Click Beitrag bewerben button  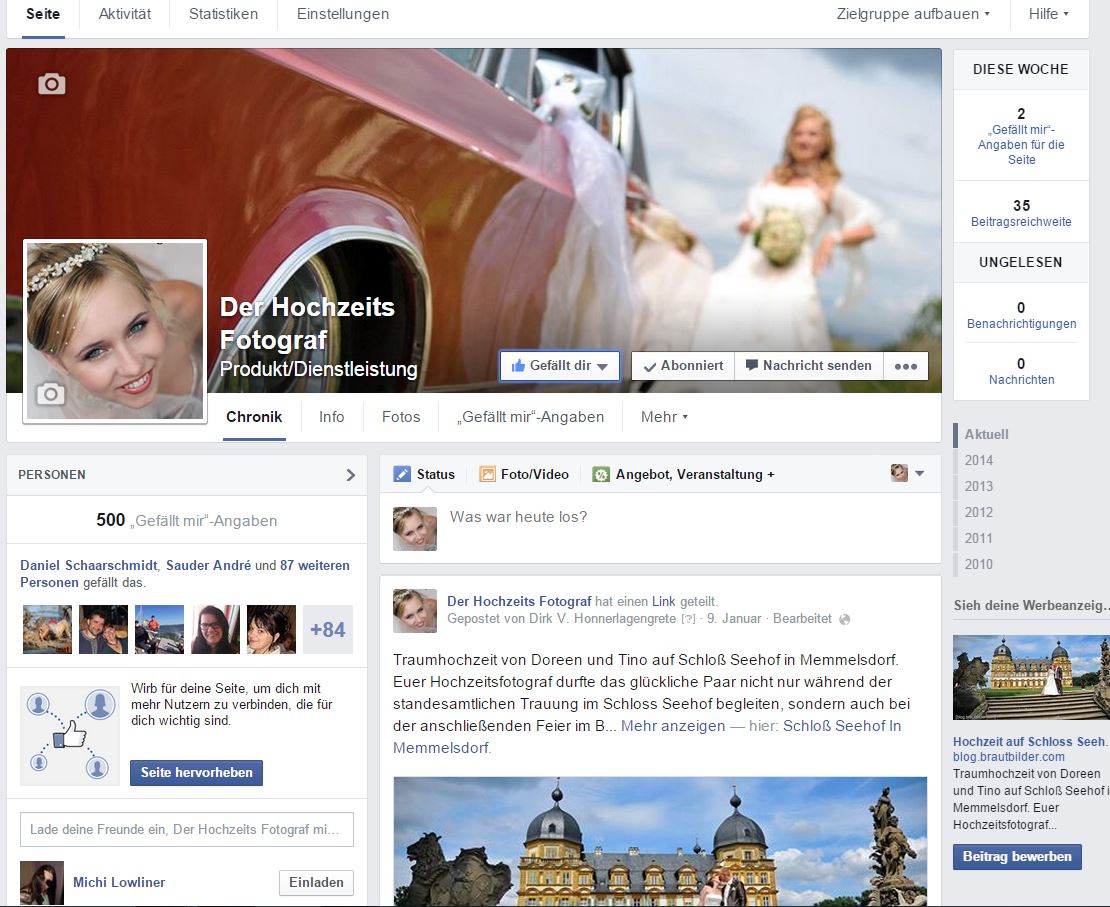point(1017,857)
